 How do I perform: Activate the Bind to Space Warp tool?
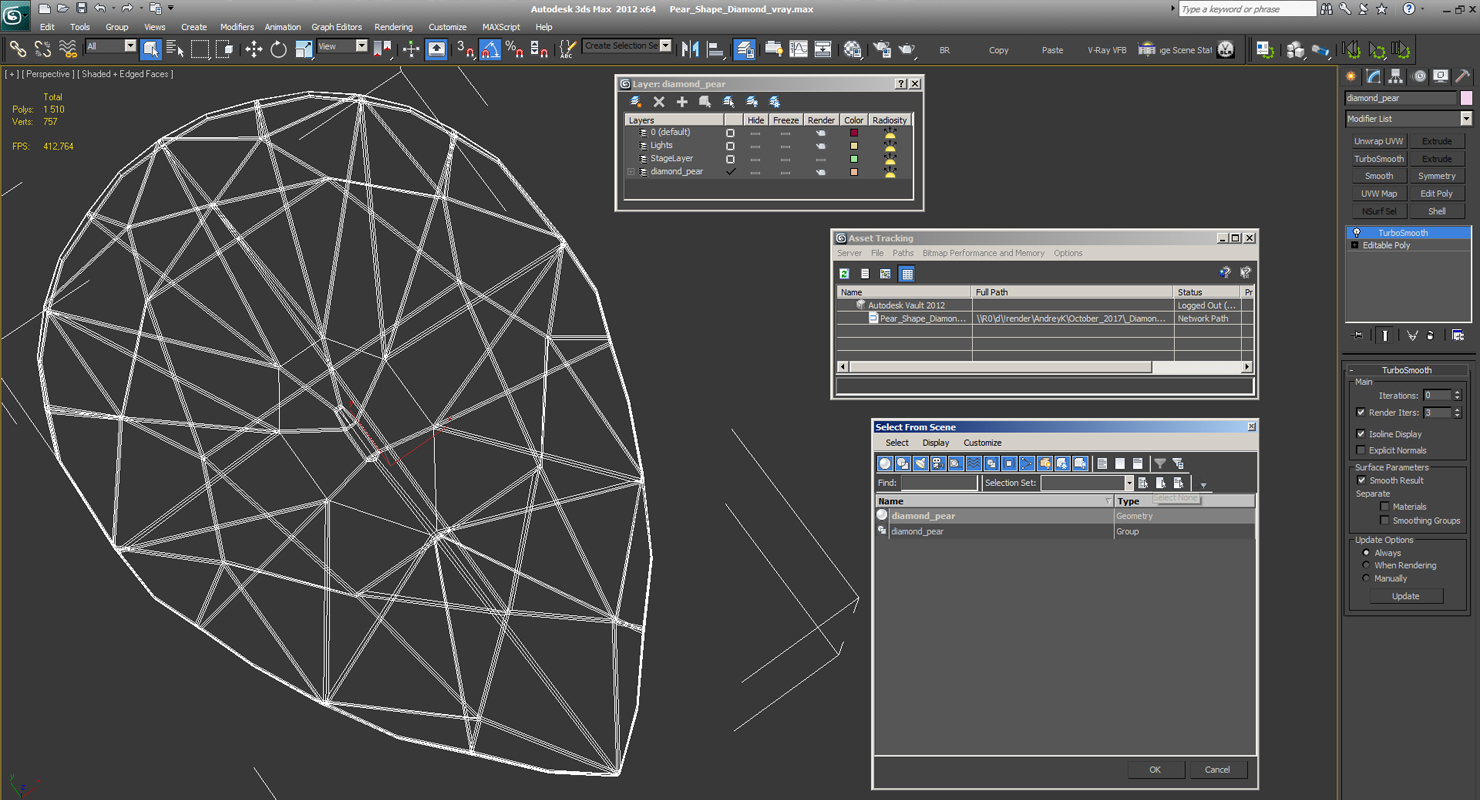click(68, 49)
